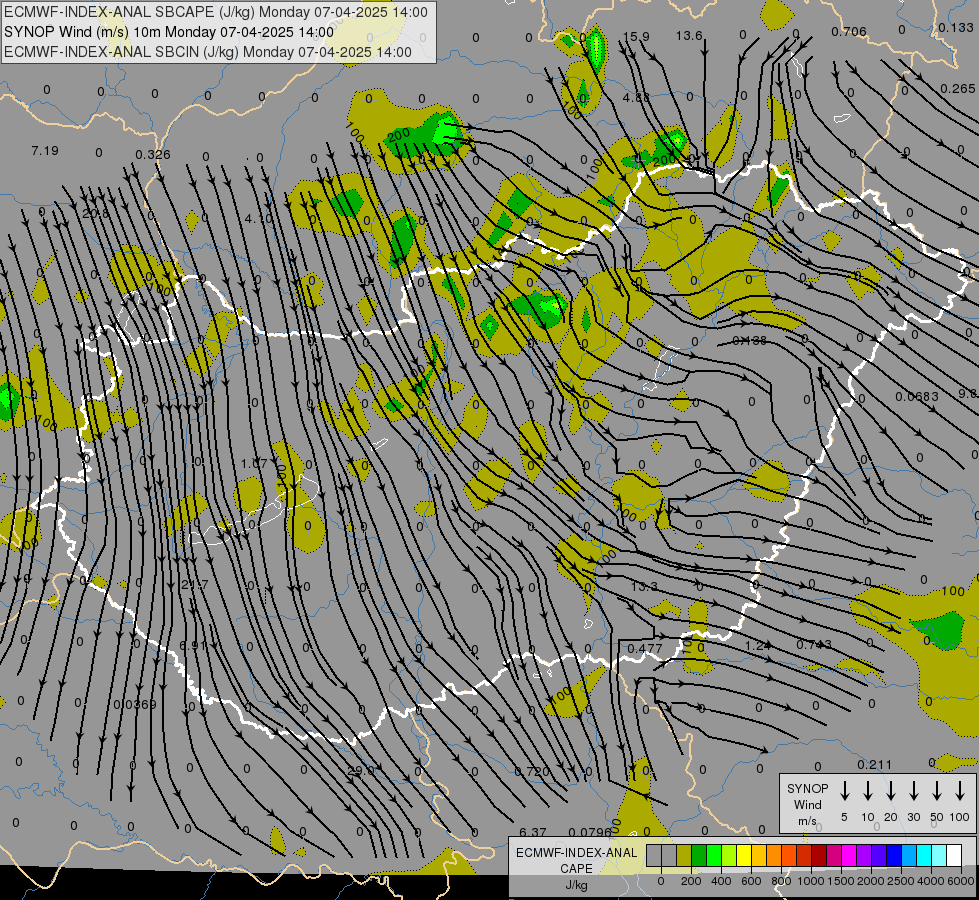Image resolution: width=979 pixels, height=900 pixels.
Task: Click the 6000 tick label in CAPE legend
Action: (x=961, y=881)
